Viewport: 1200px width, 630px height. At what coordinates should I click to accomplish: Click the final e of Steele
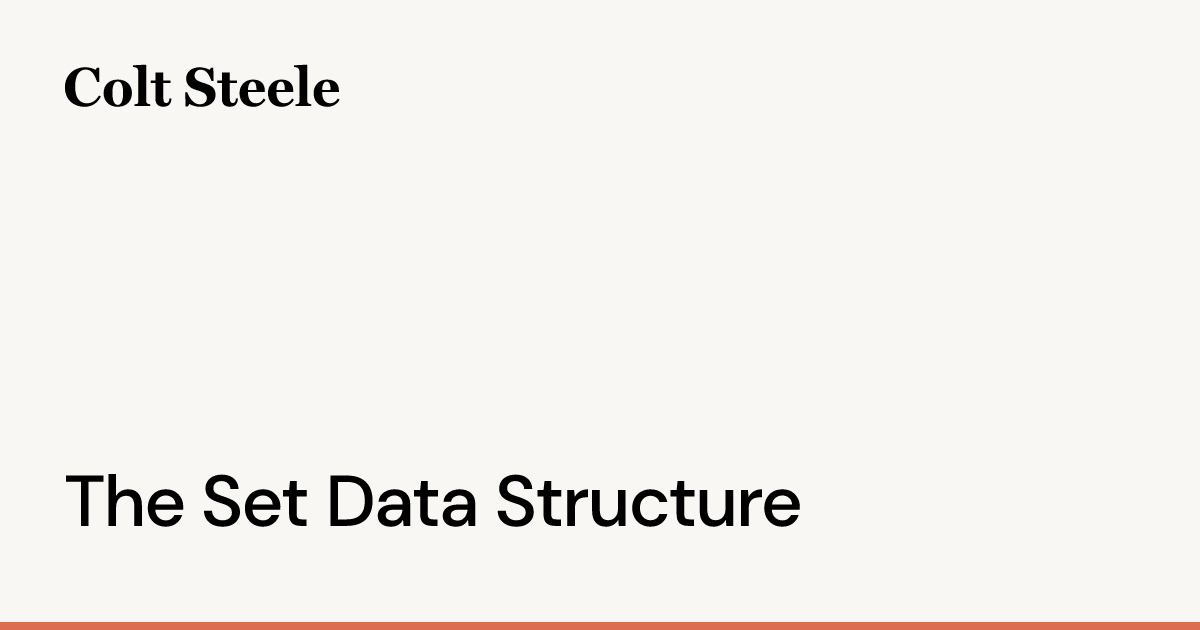click(x=326, y=92)
